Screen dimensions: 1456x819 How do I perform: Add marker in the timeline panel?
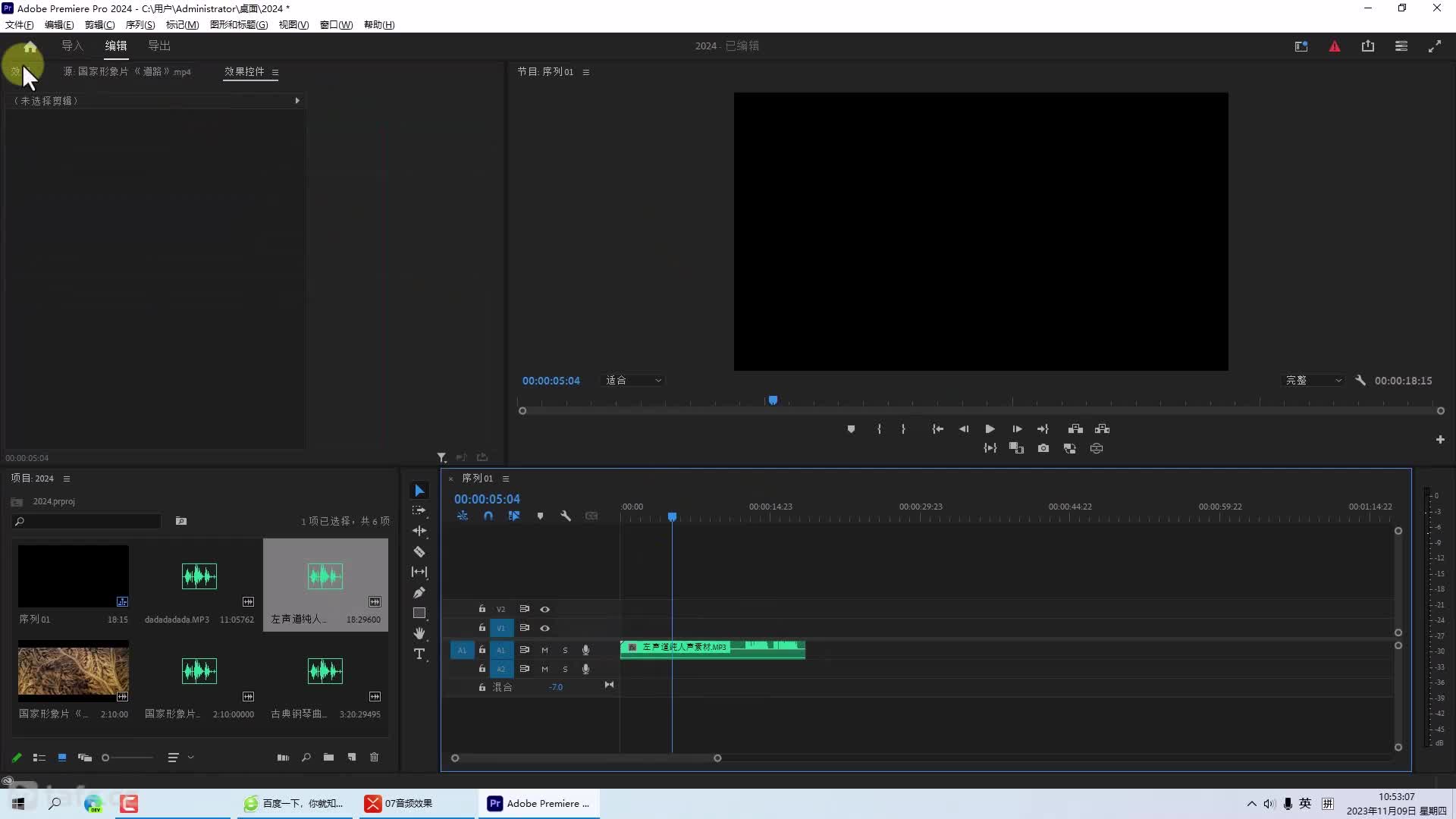coord(540,516)
